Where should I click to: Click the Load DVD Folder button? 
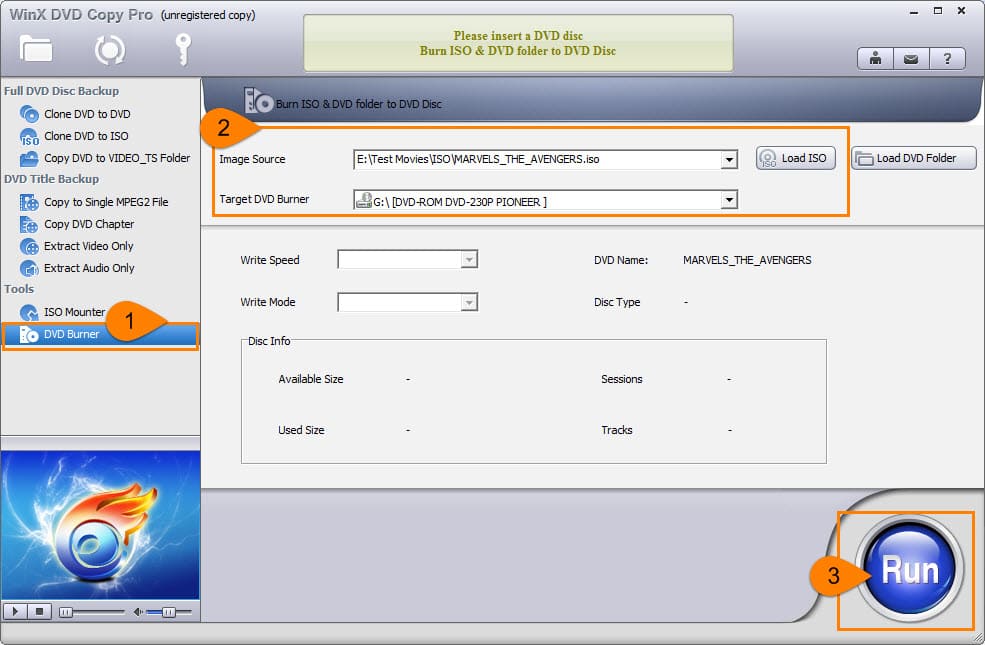click(x=914, y=158)
